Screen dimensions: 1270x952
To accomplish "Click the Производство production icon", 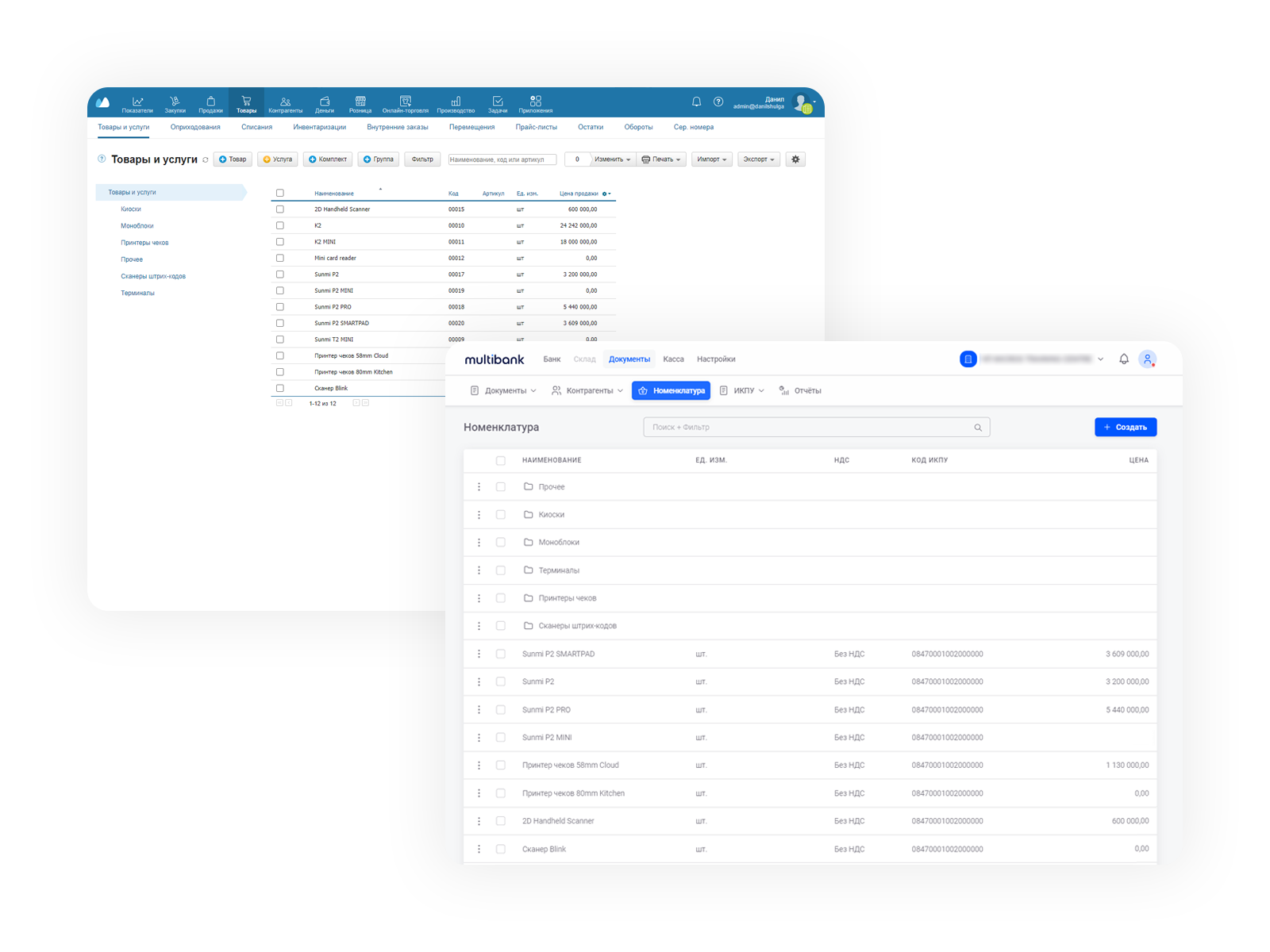I will pyautogui.click(x=456, y=103).
